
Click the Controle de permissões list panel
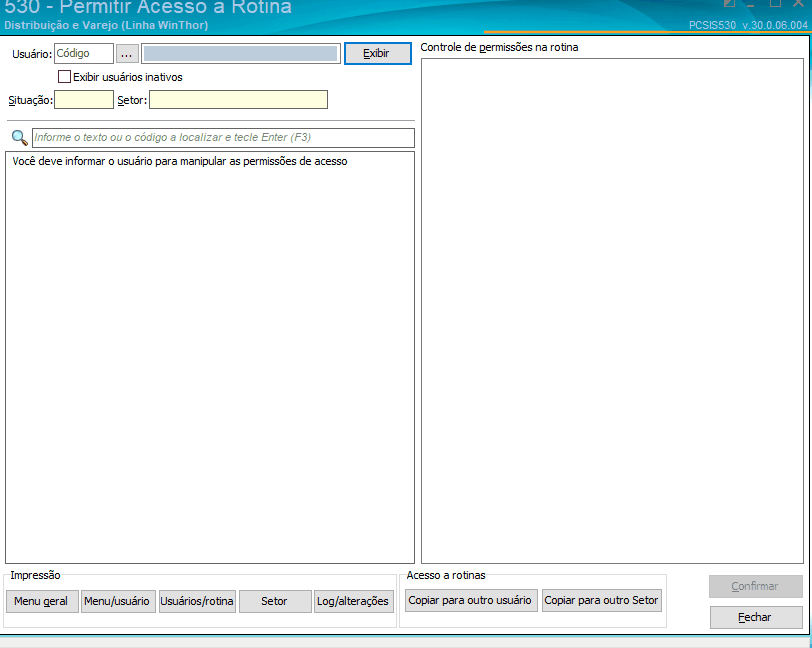tap(612, 311)
